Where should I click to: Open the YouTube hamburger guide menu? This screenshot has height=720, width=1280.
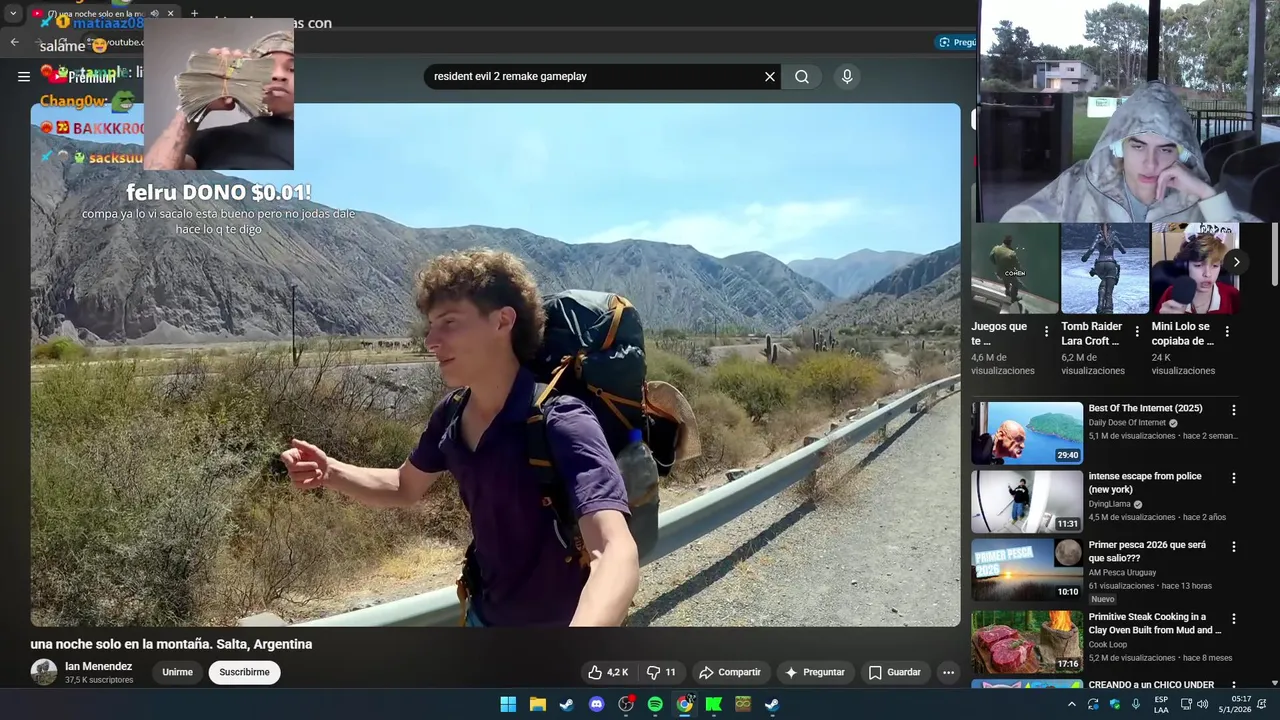[x=24, y=76]
